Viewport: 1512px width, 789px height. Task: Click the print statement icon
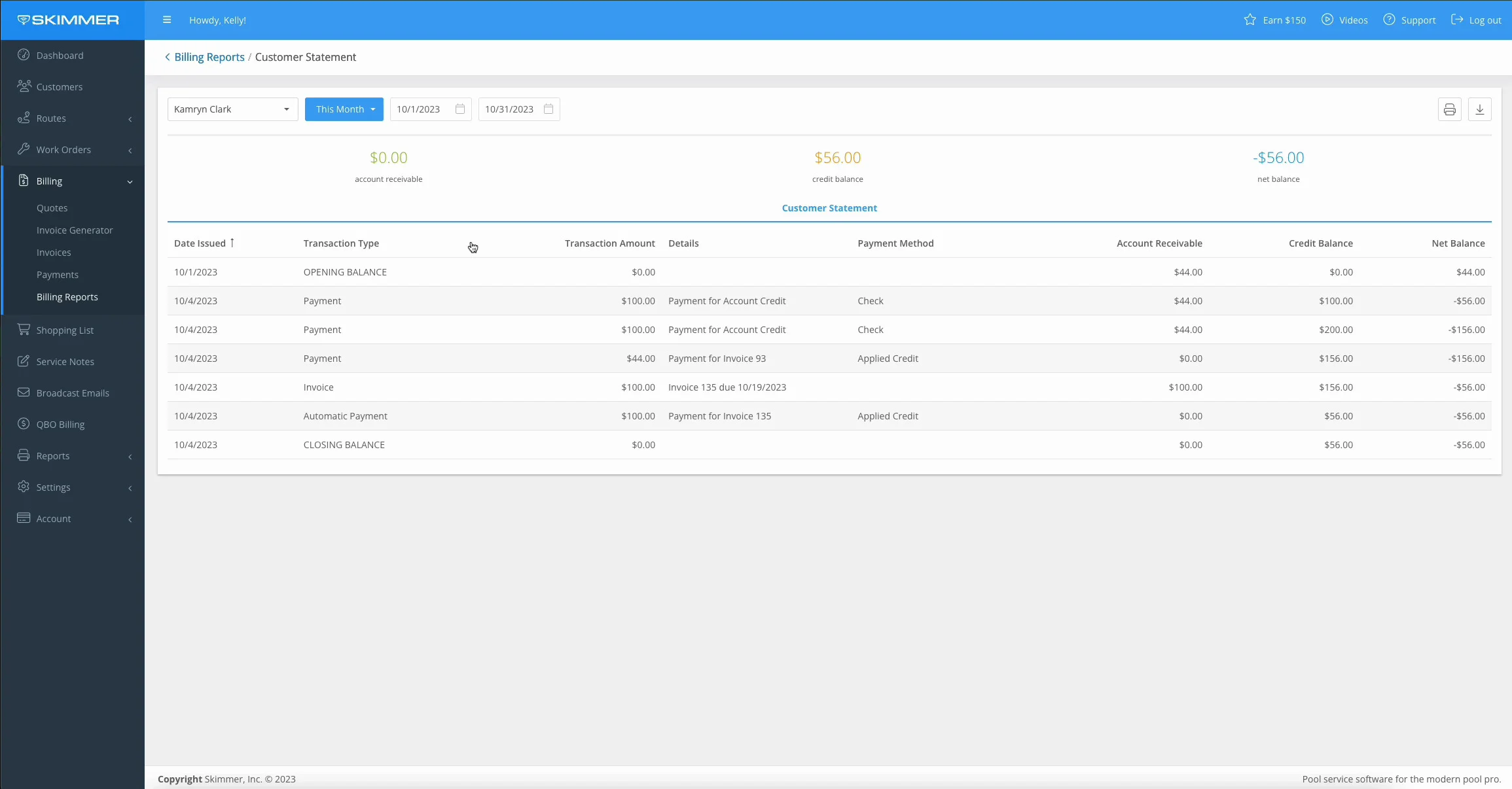1449,109
